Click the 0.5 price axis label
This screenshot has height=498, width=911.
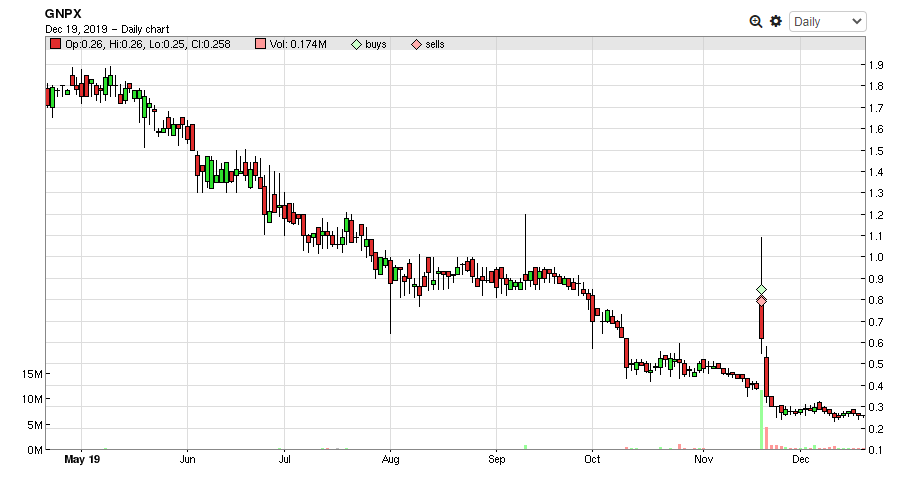coord(876,364)
